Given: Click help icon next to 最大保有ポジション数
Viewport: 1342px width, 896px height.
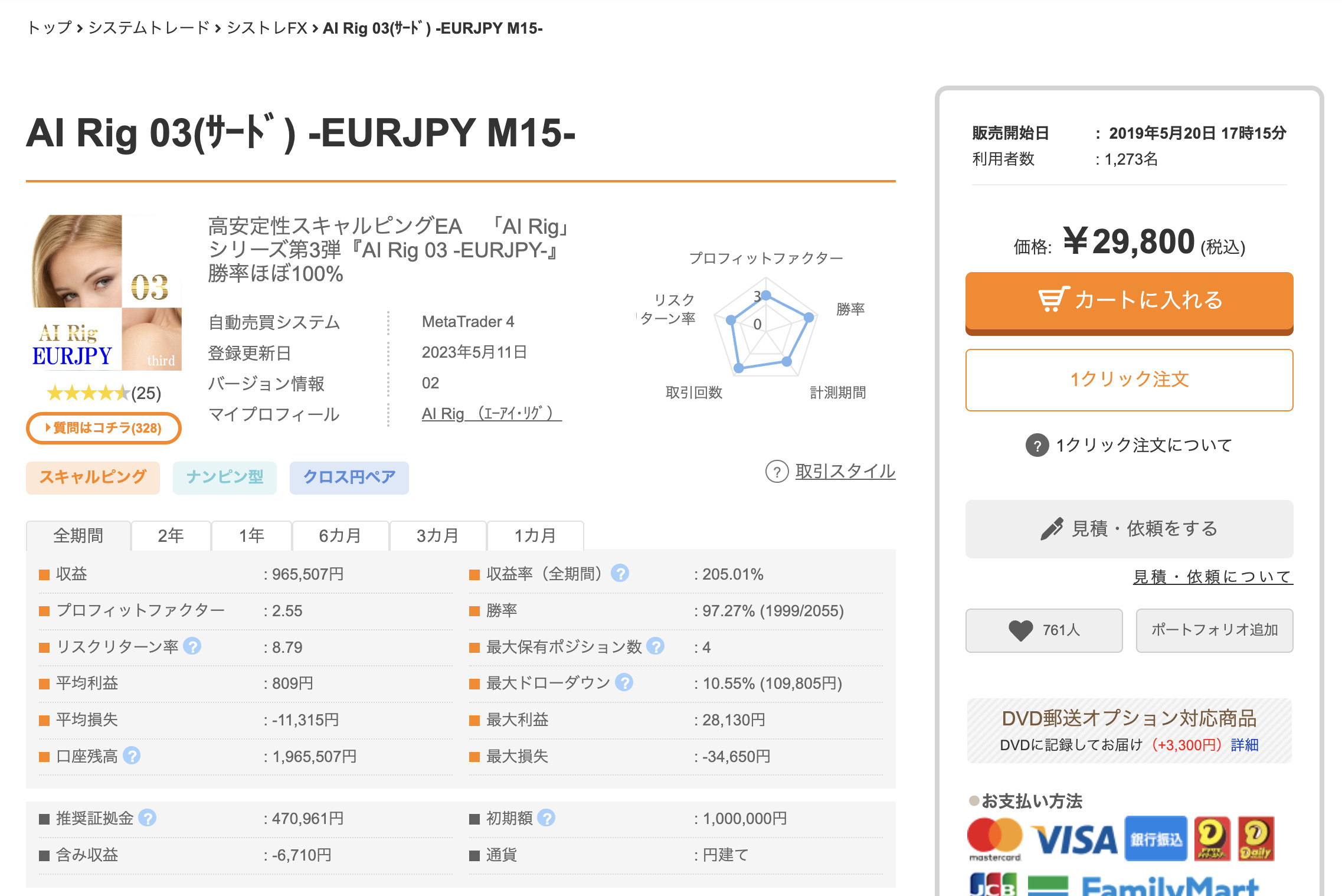Looking at the screenshot, I should click(655, 646).
